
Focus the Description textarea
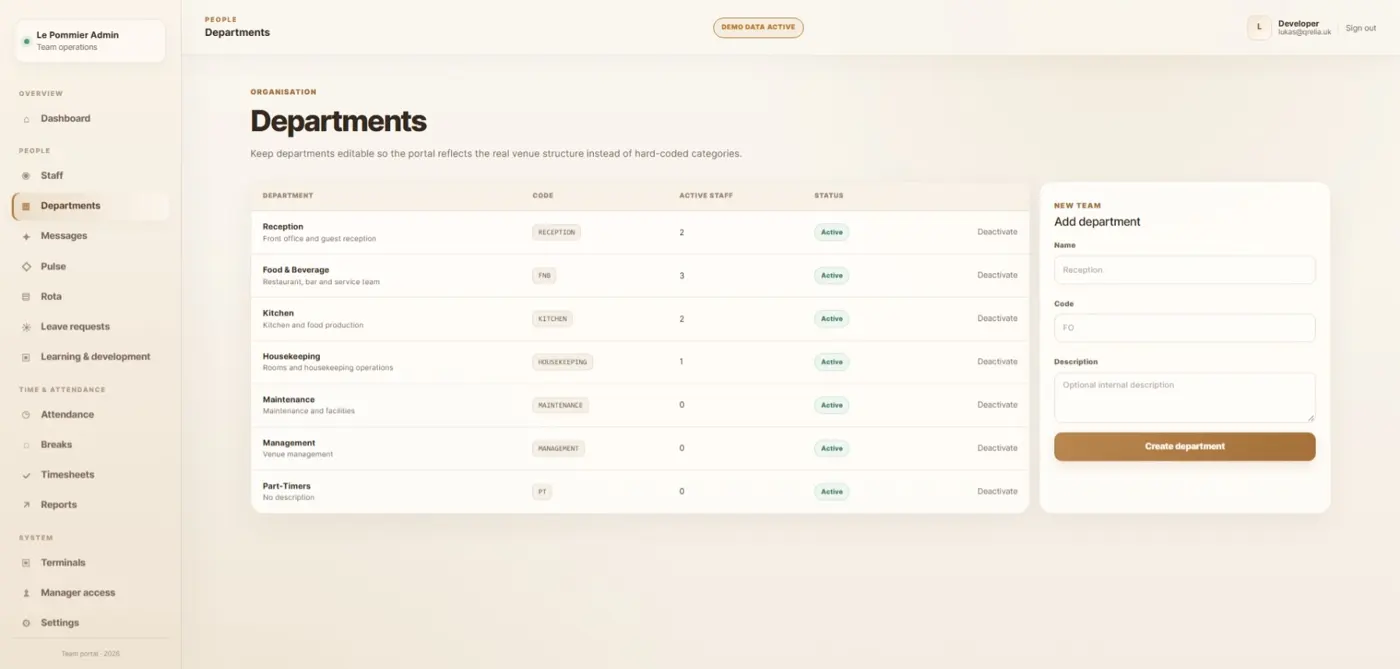1184,398
